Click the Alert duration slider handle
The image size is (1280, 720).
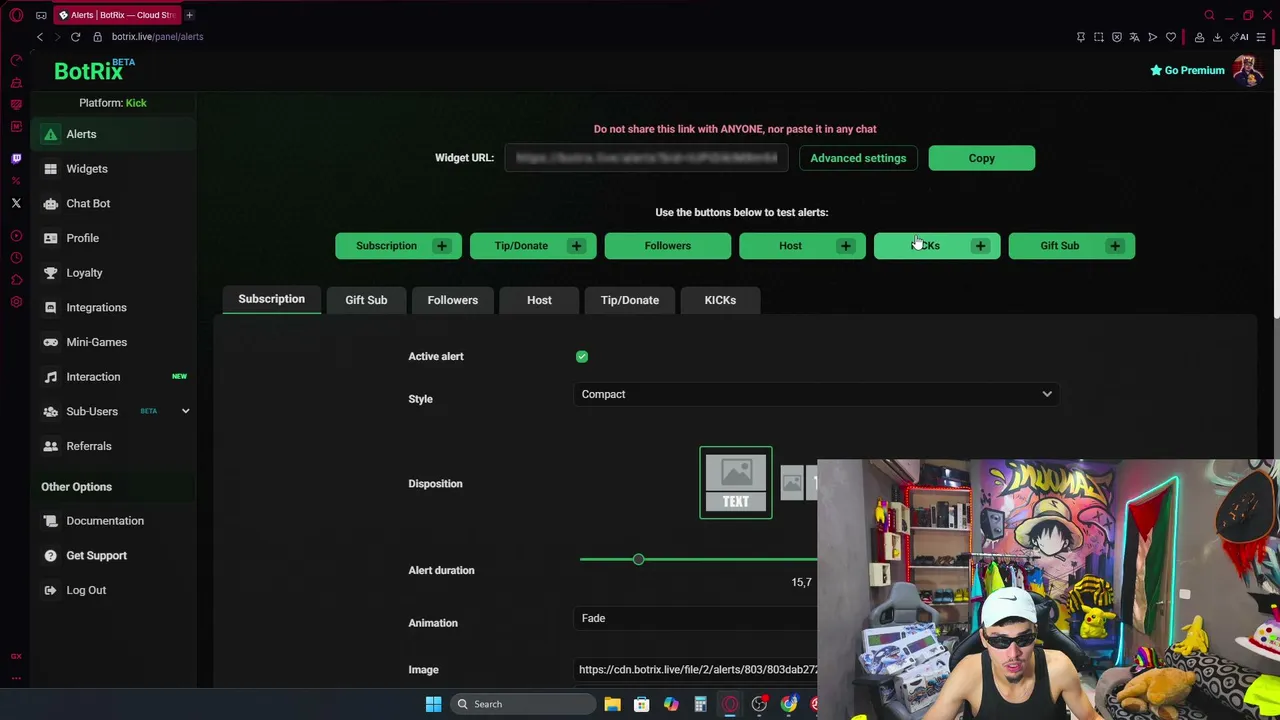[x=638, y=559]
